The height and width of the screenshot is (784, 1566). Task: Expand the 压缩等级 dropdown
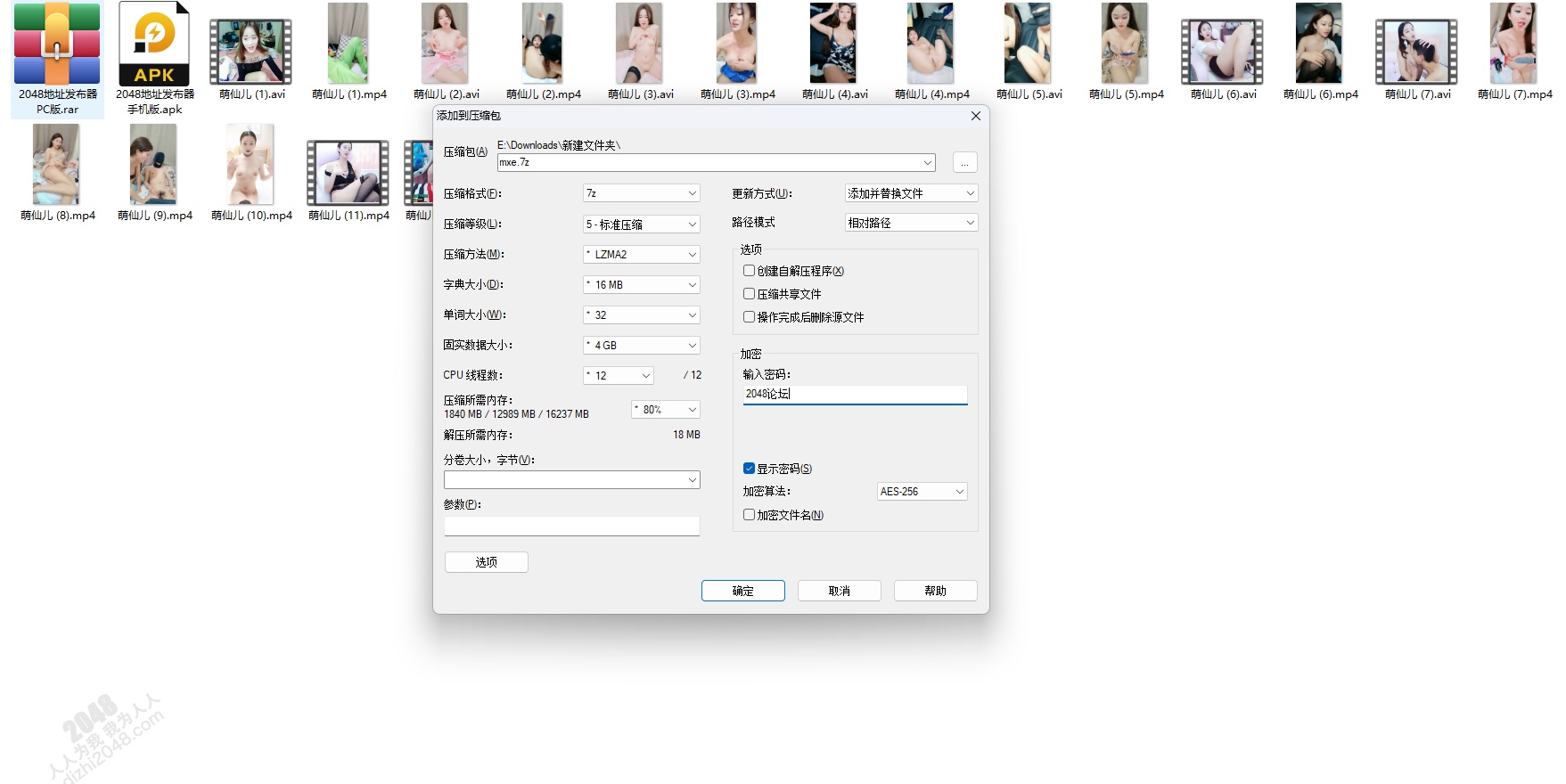coord(641,225)
